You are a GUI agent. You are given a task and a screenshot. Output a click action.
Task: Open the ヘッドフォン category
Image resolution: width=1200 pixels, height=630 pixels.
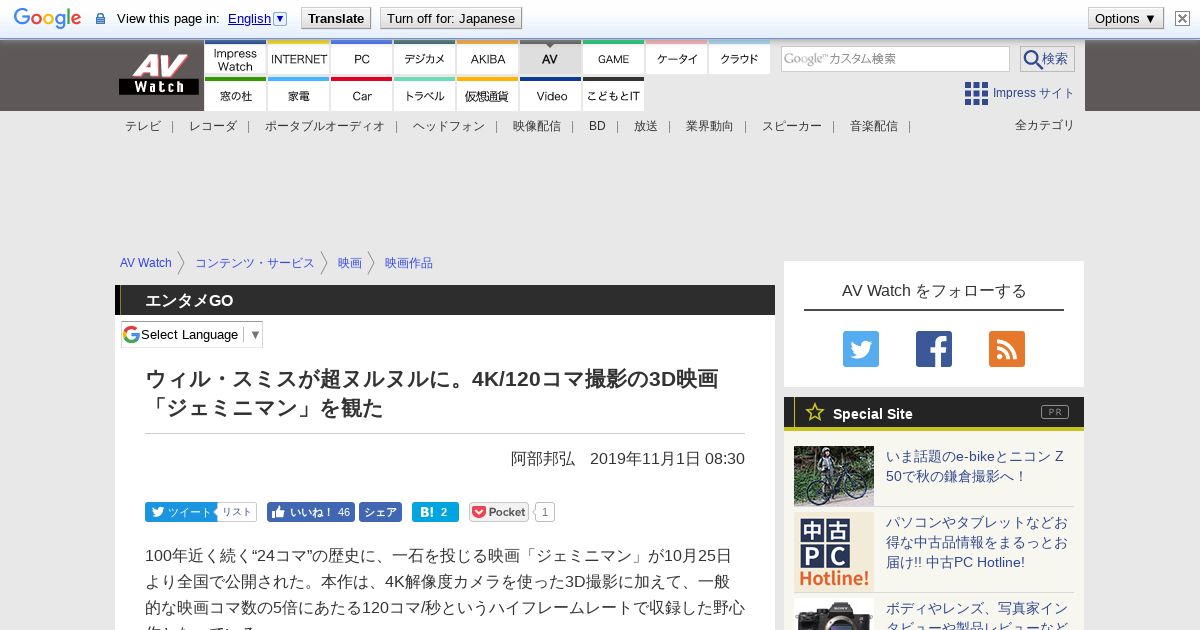[449, 126]
